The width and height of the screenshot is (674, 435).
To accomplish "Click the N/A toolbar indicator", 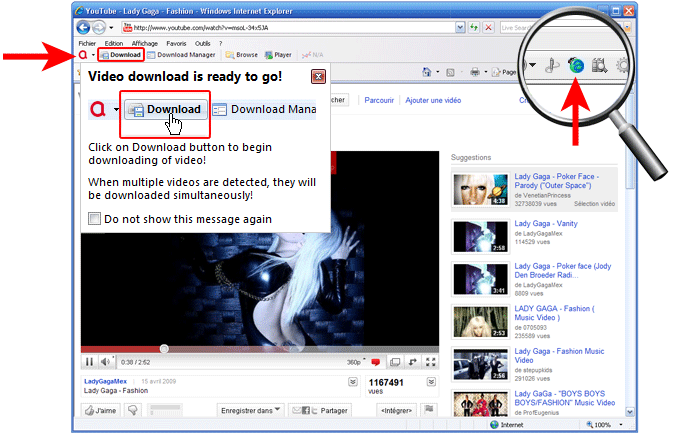I will point(313,55).
